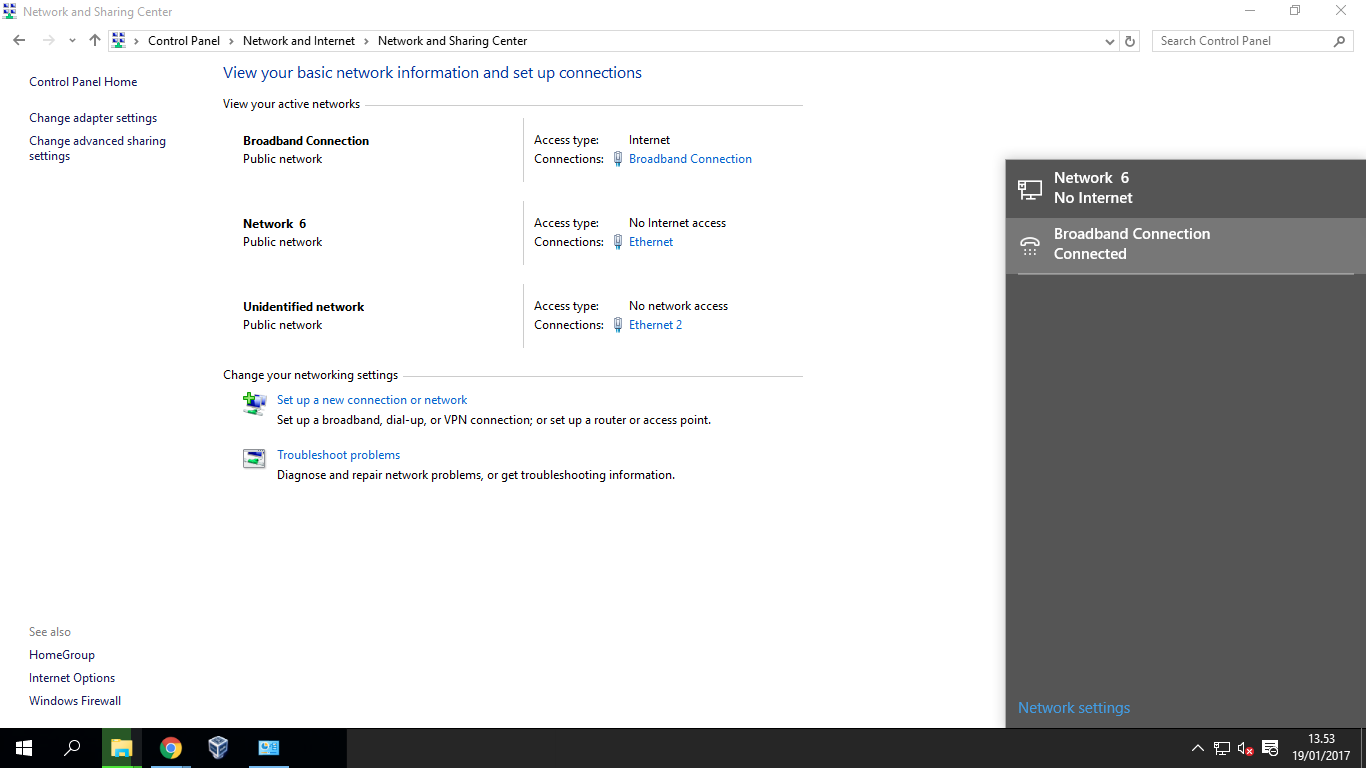Go up one level with Up arrow
This screenshot has width=1366, height=768.
[x=95, y=41]
